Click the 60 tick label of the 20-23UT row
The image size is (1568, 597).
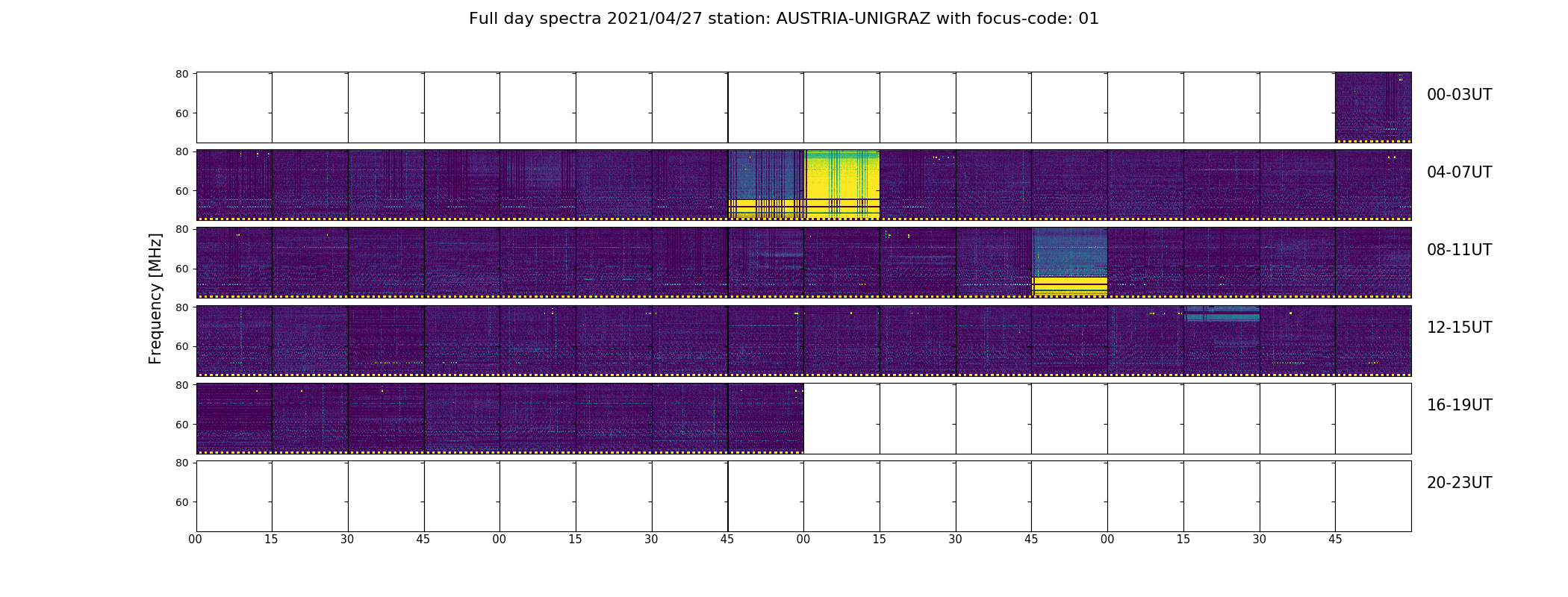click(x=181, y=502)
